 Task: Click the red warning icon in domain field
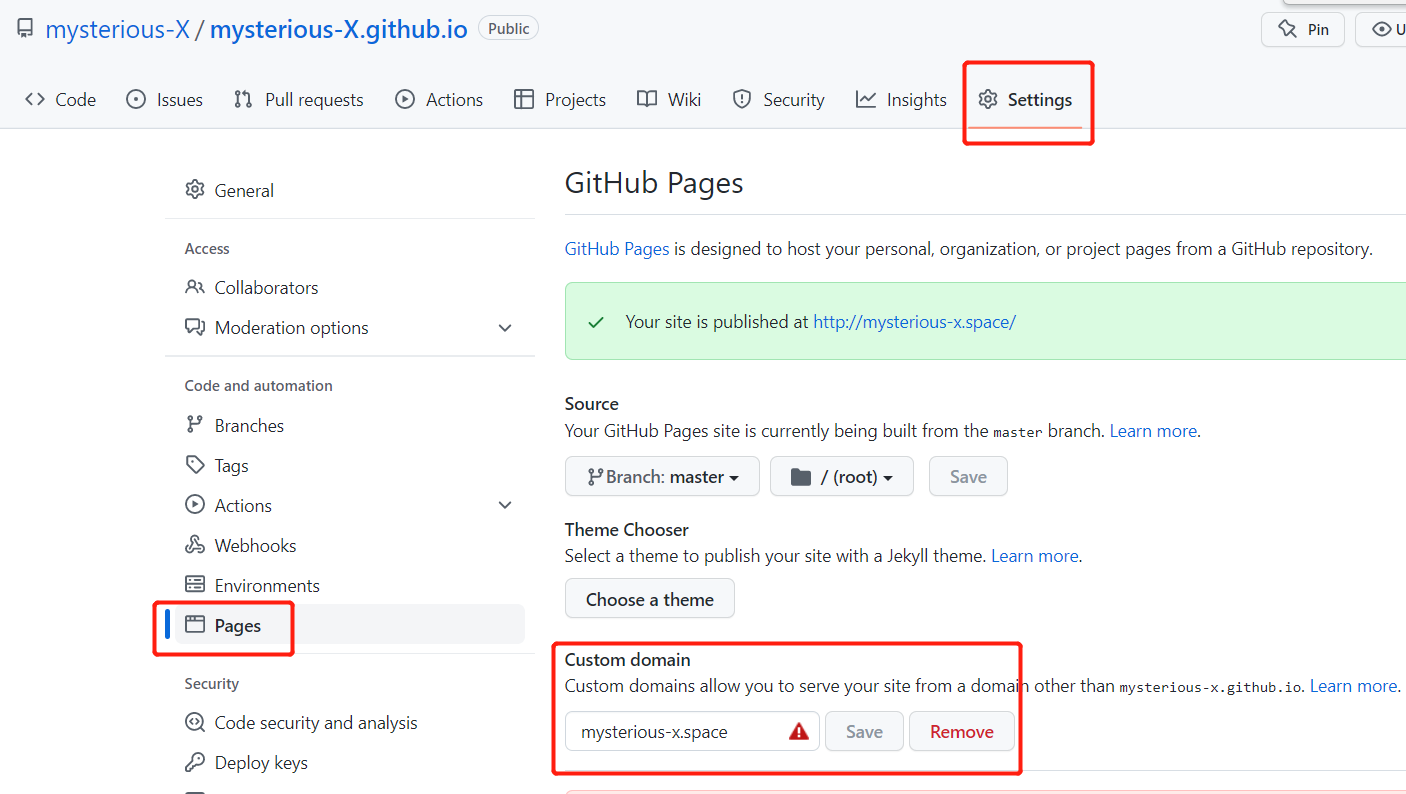pyautogui.click(x=799, y=732)
